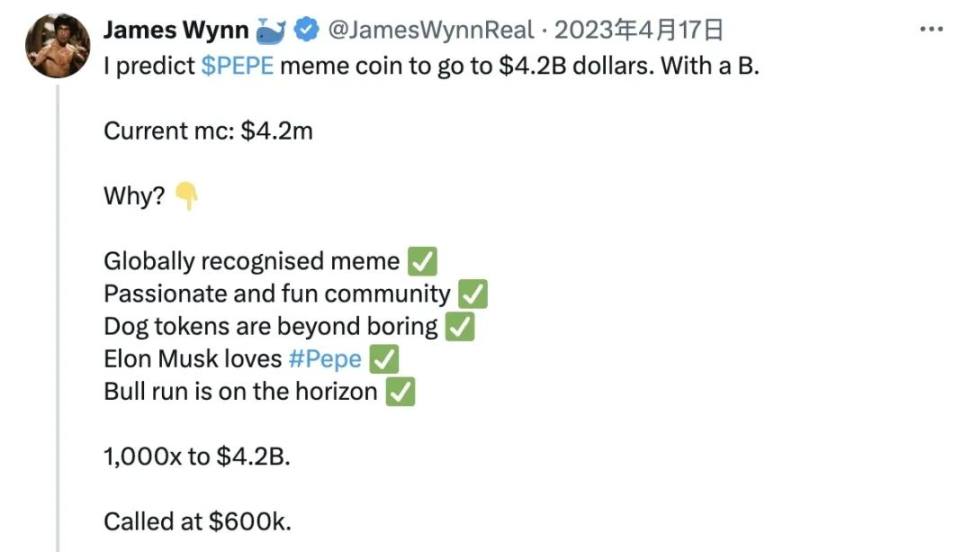Click the James Wynn display name
The height and width of the screenshot is (552, 972).
[176, 30]
